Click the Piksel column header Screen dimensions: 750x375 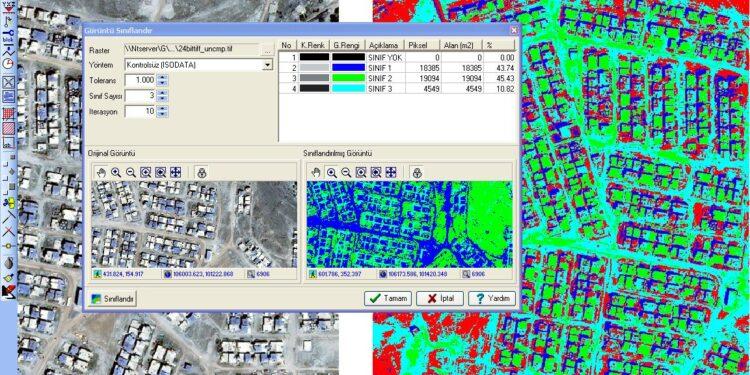click(422, 45)
